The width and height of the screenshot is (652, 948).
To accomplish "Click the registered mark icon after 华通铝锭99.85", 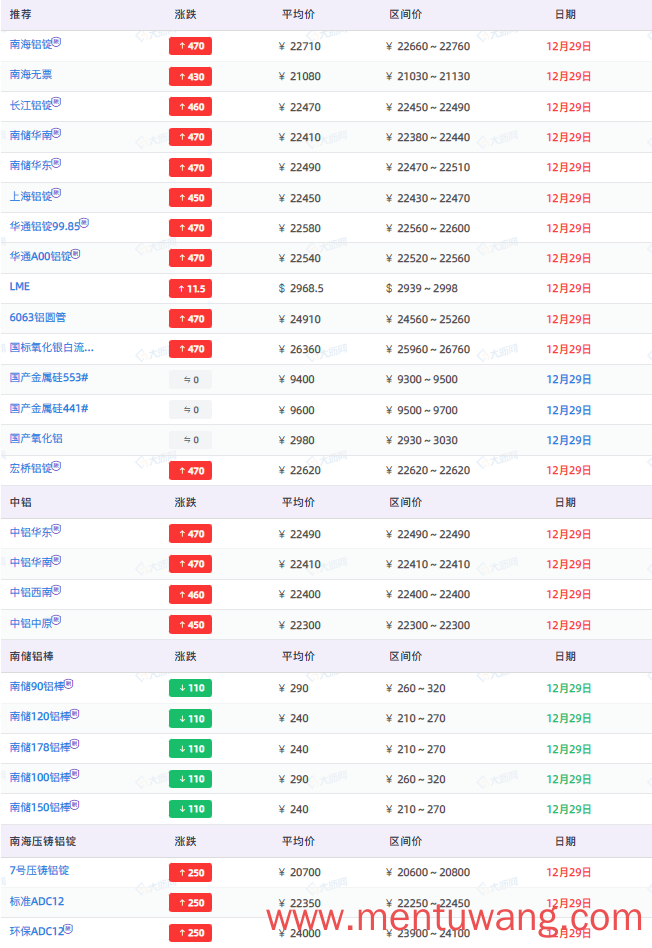I will point(85,223).
